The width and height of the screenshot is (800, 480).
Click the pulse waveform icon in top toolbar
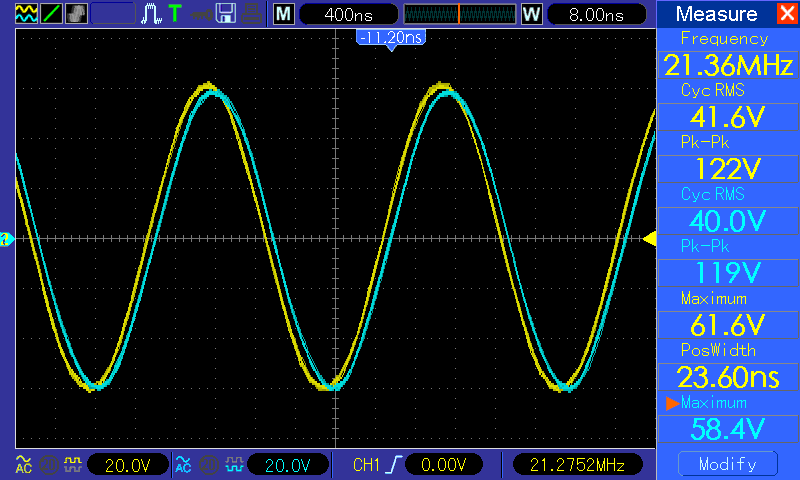click(x=151, y=14)
